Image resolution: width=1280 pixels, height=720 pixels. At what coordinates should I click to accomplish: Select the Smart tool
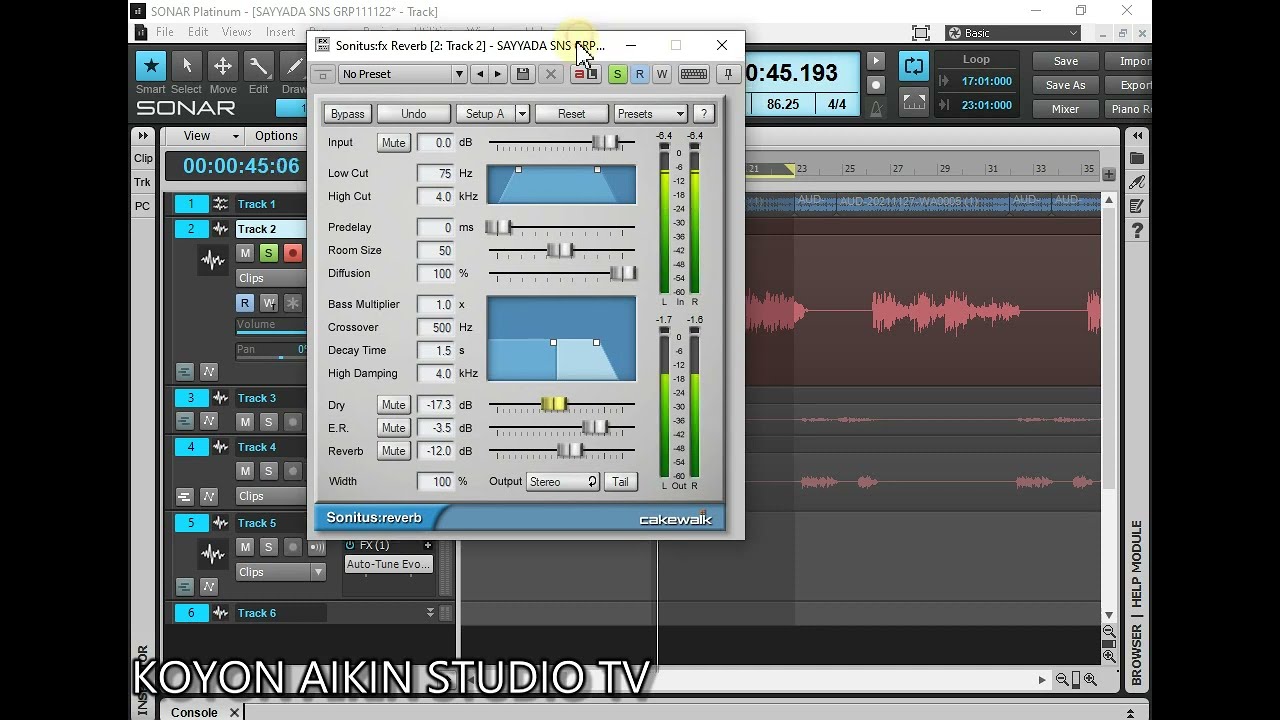pyautogui.click(x=151, y=67)
